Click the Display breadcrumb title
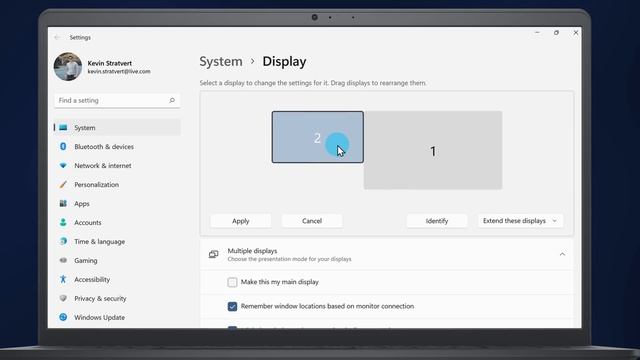Screen dimensions: 640x360 point(284,62)
